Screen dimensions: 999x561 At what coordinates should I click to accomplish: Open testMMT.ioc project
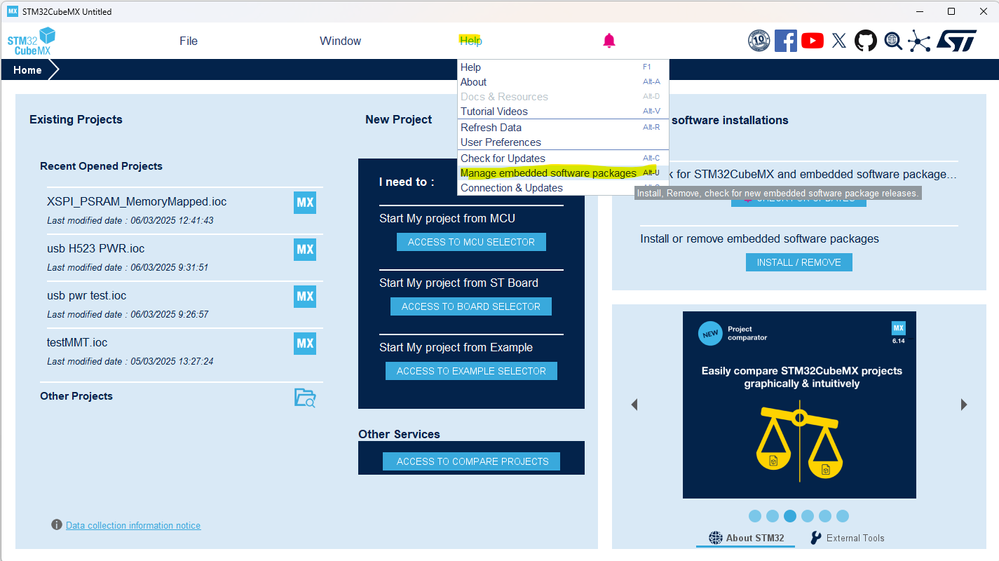click(77, 343)
